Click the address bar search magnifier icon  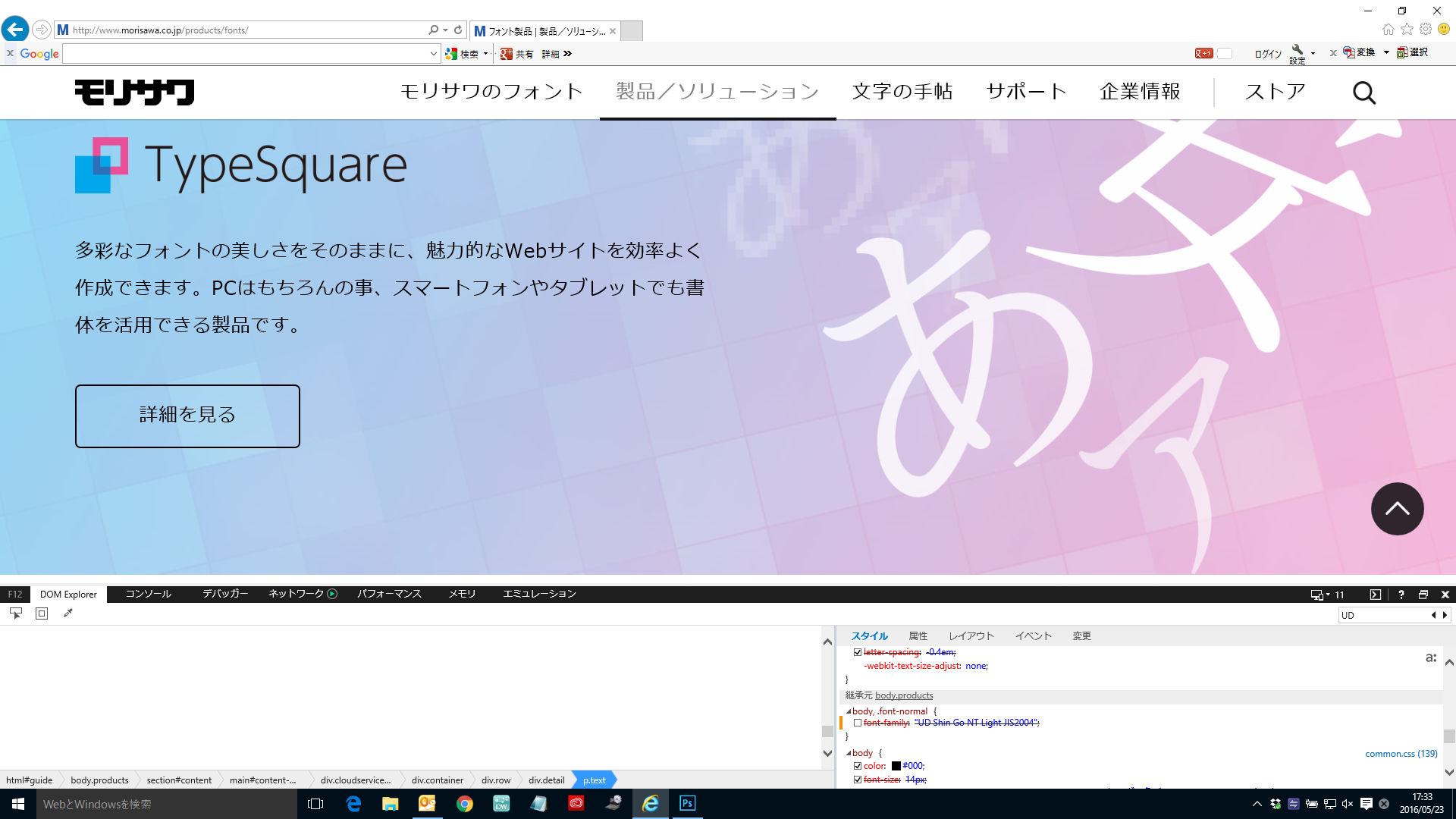click(433, 30)
